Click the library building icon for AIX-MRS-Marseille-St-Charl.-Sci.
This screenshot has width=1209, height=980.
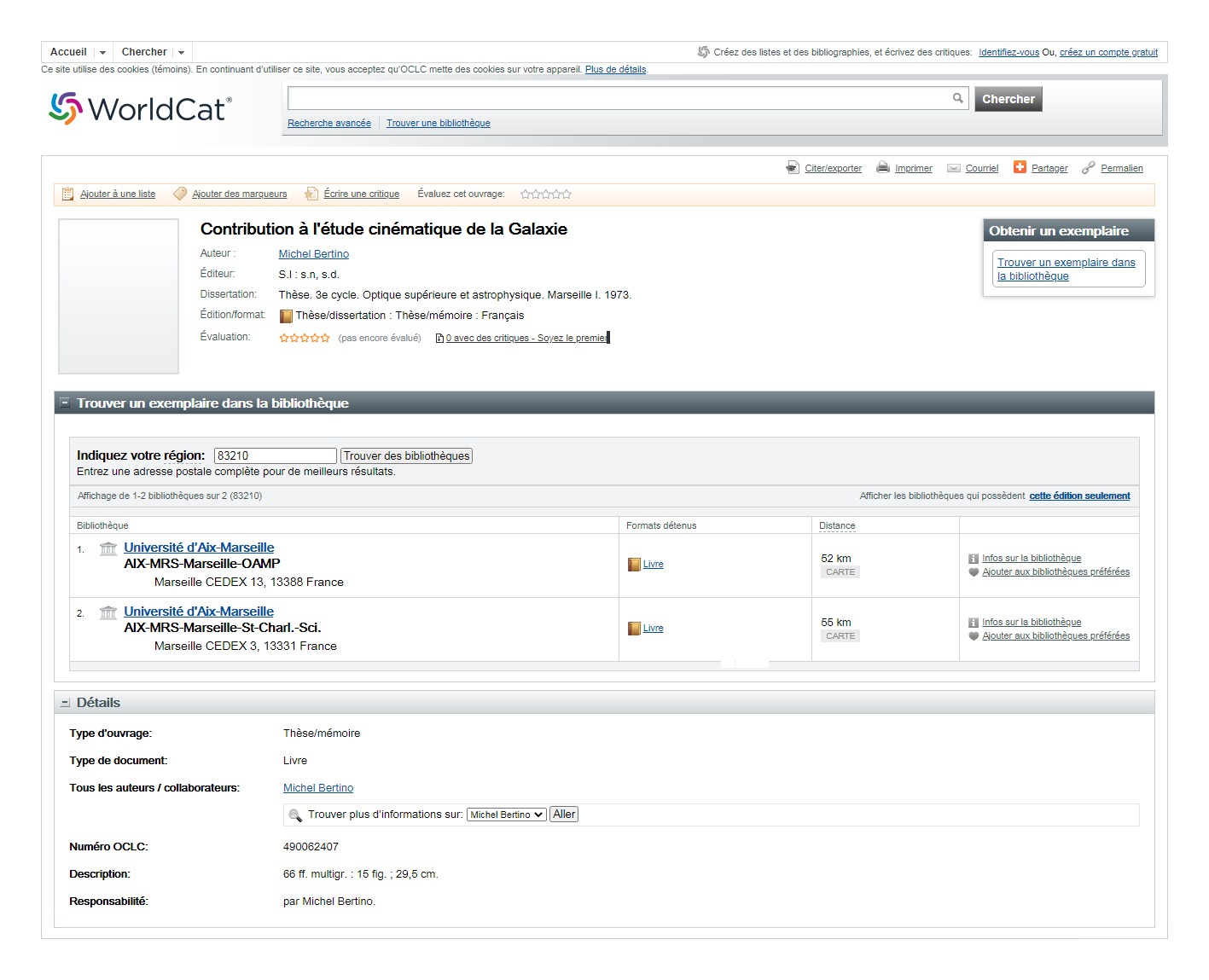coord(108,612)
